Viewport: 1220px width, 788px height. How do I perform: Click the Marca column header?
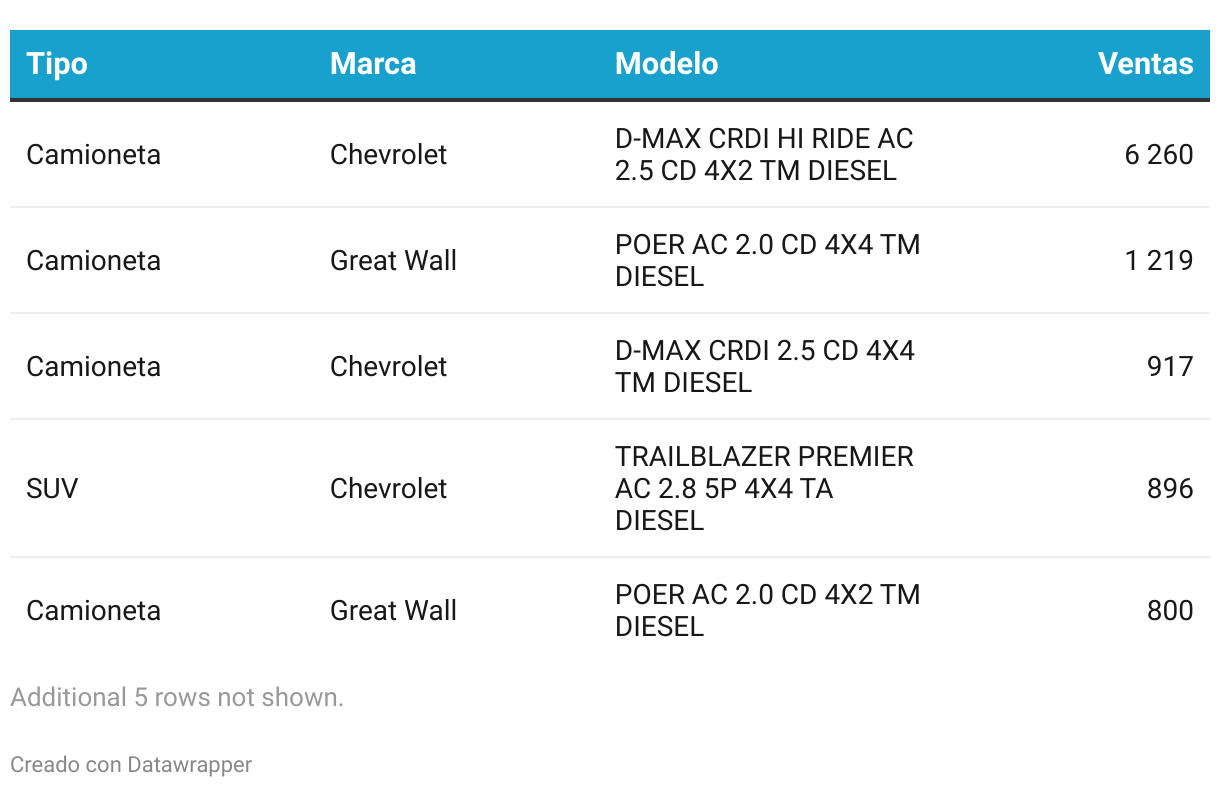tap(373, 64)
